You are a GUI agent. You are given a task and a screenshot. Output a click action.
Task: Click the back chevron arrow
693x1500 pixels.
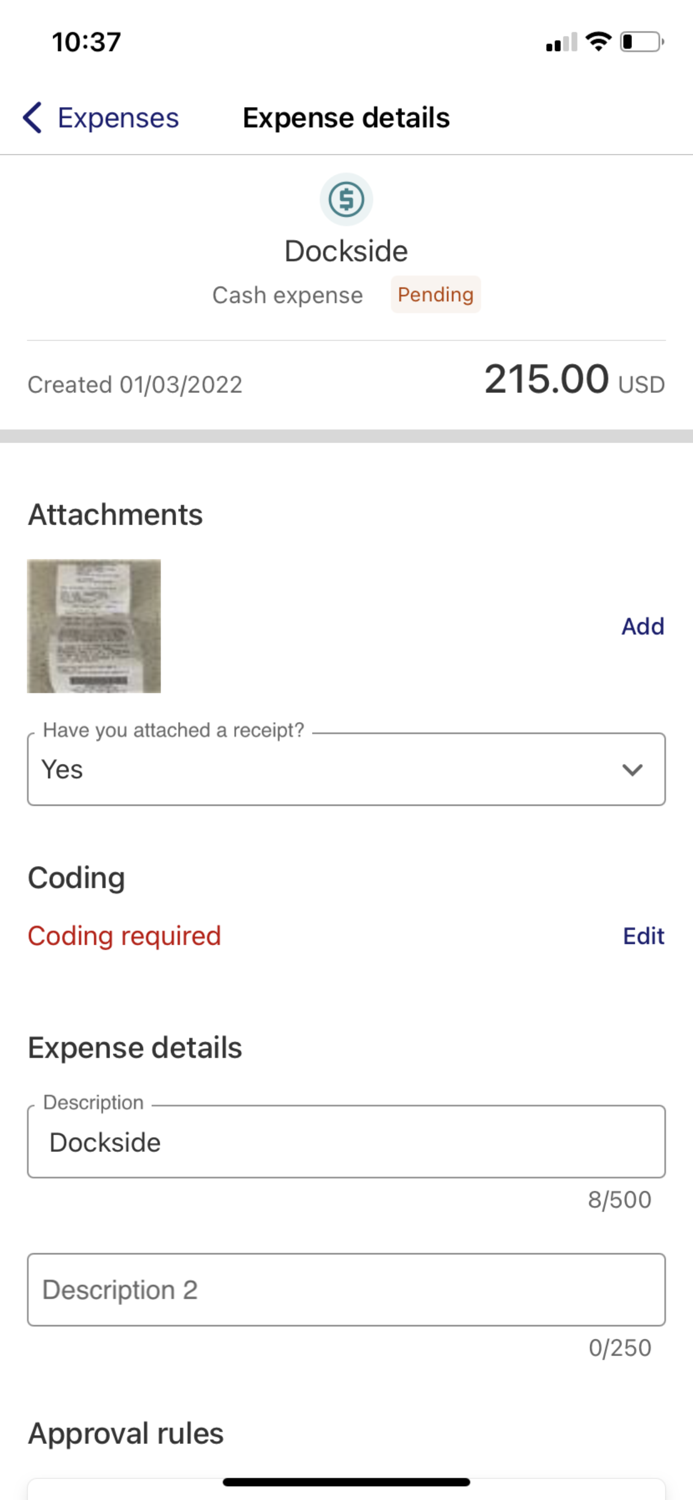pyautogui.click(x=31, y=117)
